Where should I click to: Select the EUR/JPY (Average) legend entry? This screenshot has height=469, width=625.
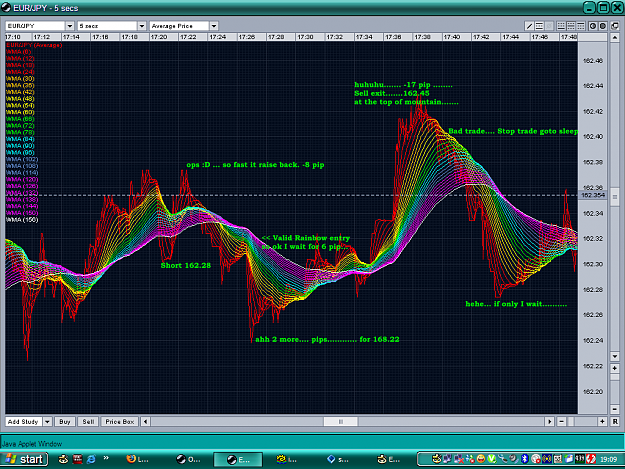point(34,45)
